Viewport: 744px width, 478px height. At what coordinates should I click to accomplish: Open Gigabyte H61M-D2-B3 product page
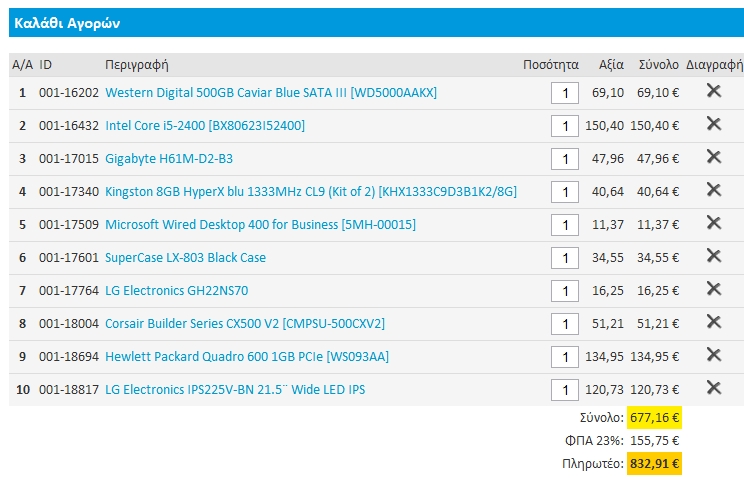pyautogui.click(x=169, y=159)
